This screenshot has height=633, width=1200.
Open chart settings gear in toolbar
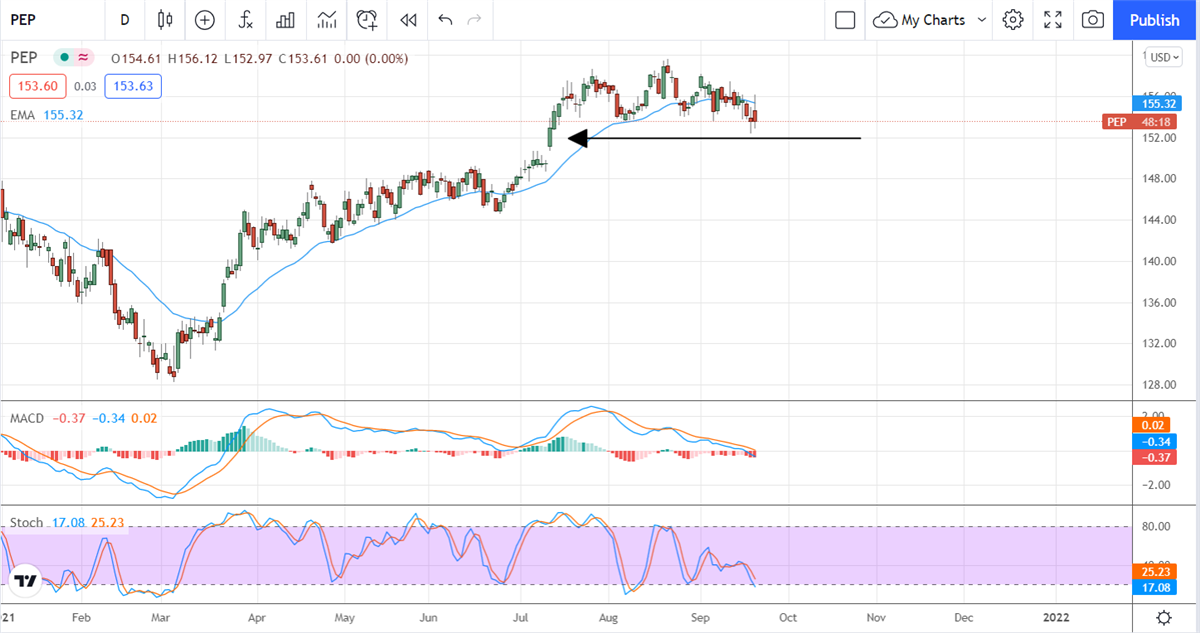[1013, 20]
